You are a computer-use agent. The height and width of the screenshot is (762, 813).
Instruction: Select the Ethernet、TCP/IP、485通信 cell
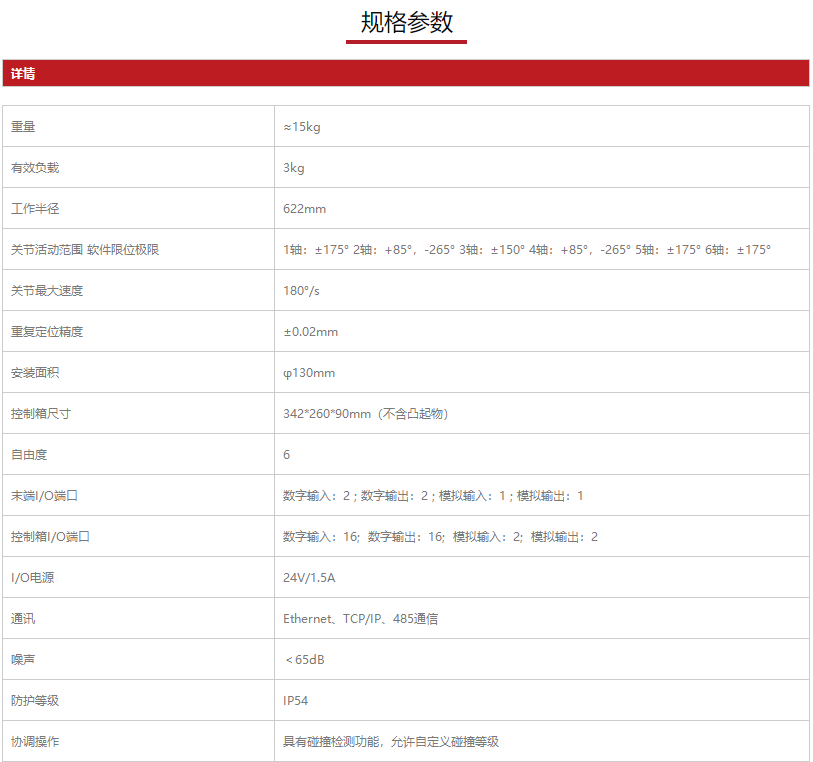pyautogui.click(x=360, y=619)
